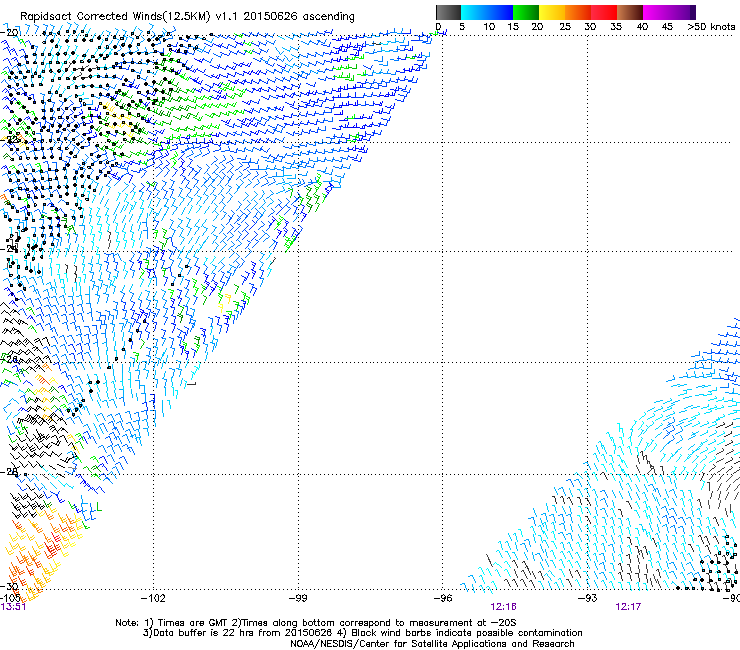
Task: Click the NOAA/NESDIS credit line
Action: click(x=432, y=644)
